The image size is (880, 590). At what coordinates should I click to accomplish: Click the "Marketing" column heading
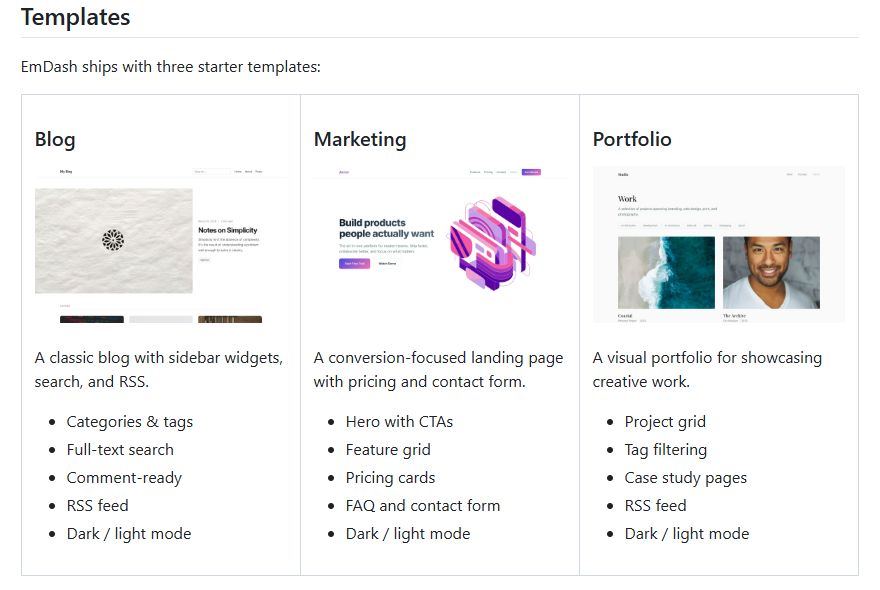[360, 139]
